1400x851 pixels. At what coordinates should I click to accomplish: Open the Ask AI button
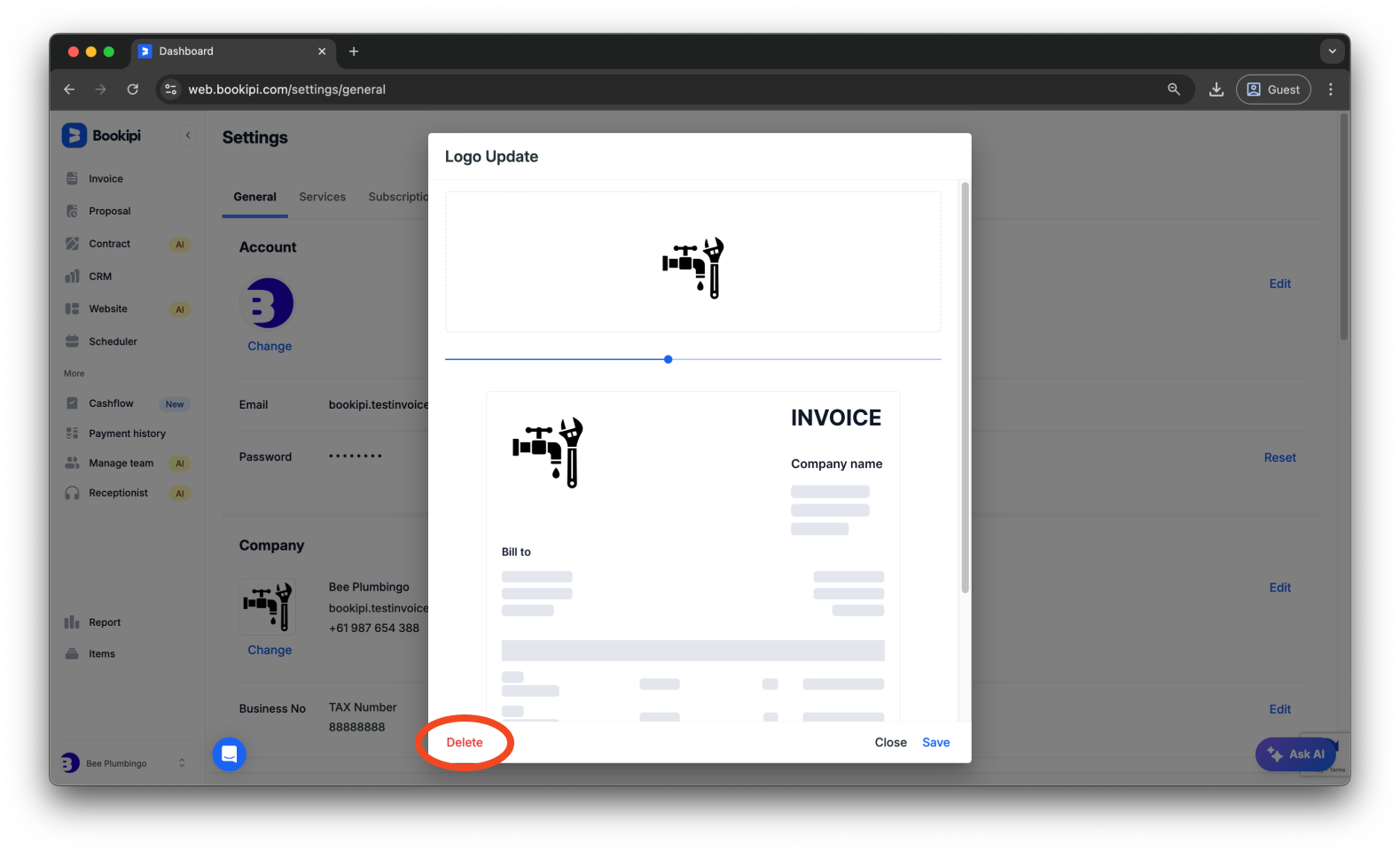coord(1295,754)
